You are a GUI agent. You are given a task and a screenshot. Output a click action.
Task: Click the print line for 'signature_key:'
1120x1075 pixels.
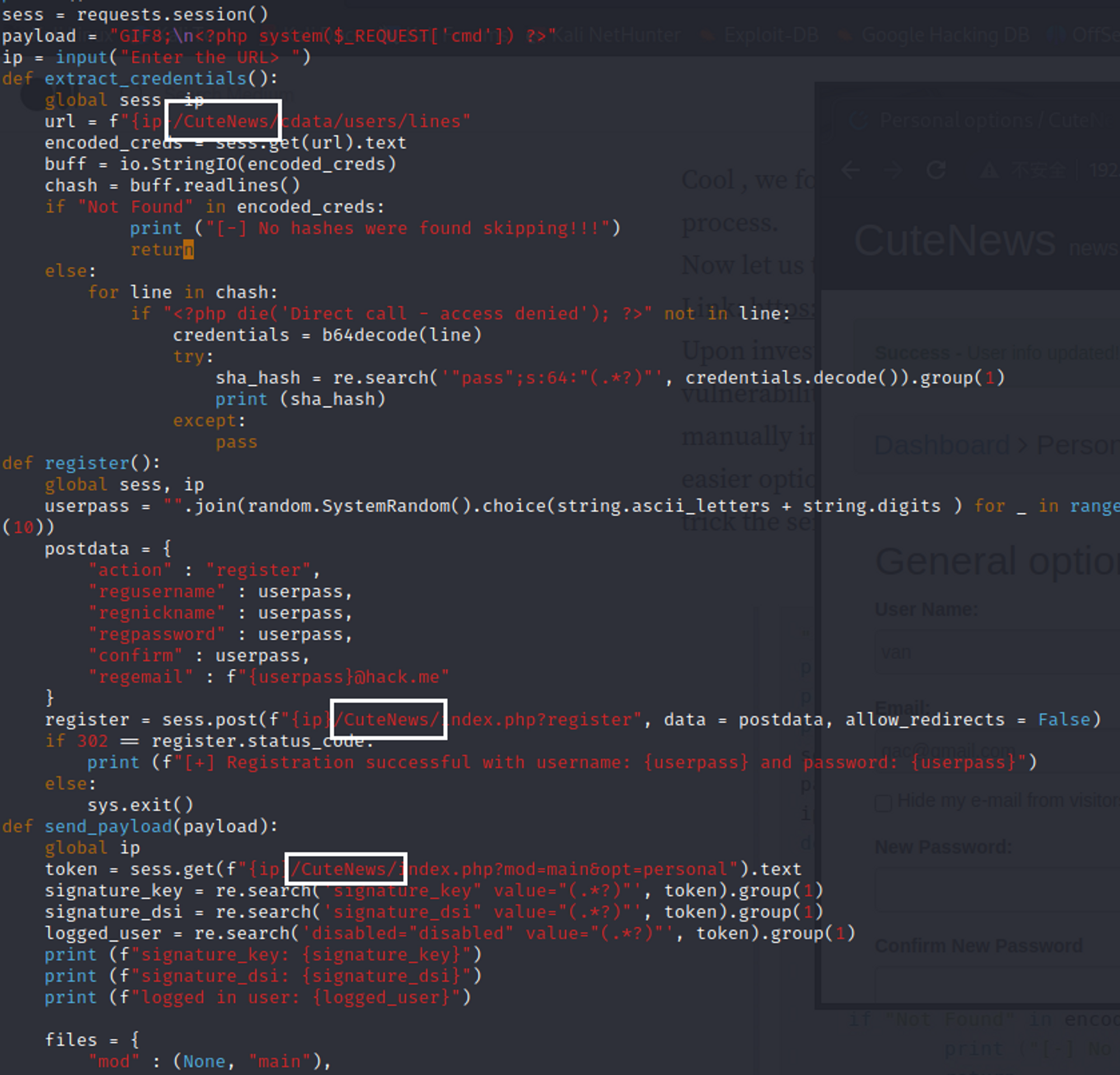(x=263, y=955)
